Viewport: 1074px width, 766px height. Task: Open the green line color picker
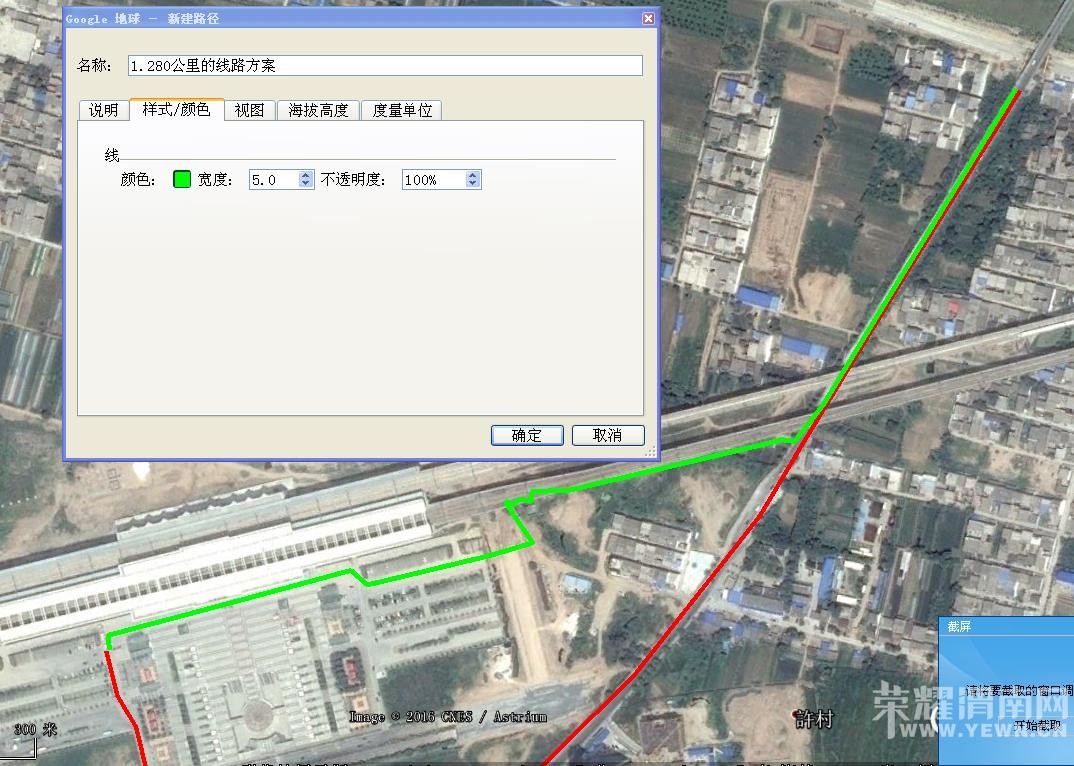tap(181, 180)
